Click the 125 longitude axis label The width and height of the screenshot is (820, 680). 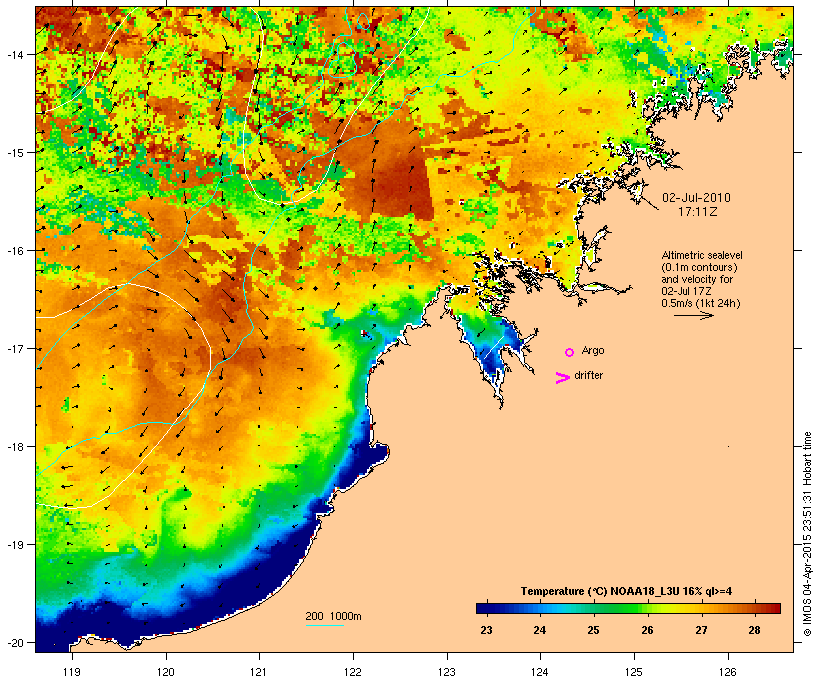click(634, 672)
